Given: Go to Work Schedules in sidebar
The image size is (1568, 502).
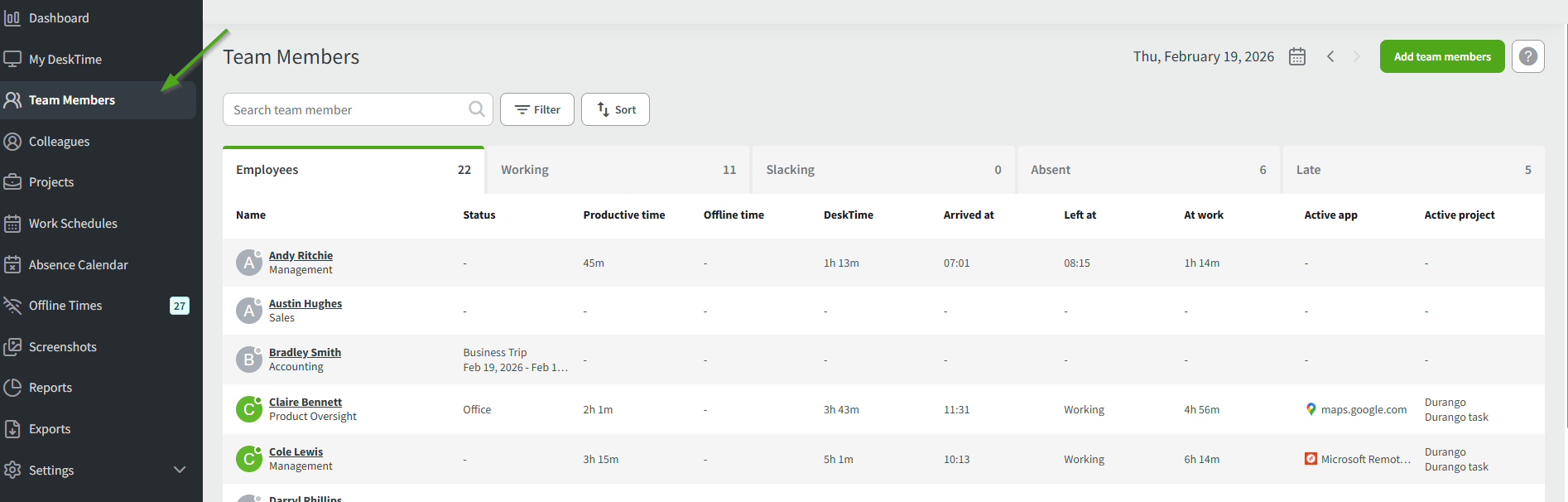Looking at the screenshot, I should pyautogui.click(x=73, y=224).
